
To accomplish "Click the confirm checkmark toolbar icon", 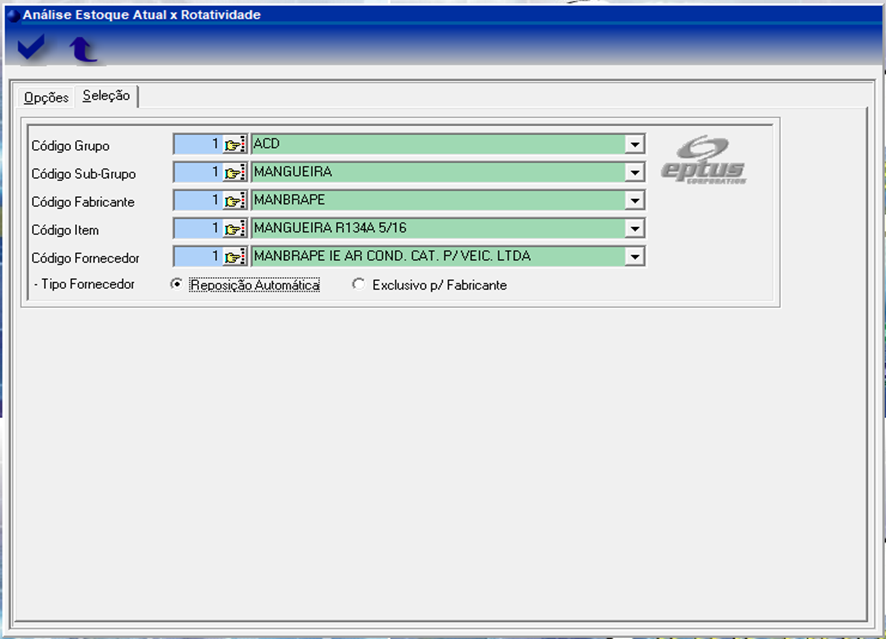I will pyautogui.click(x=31, y=47).
